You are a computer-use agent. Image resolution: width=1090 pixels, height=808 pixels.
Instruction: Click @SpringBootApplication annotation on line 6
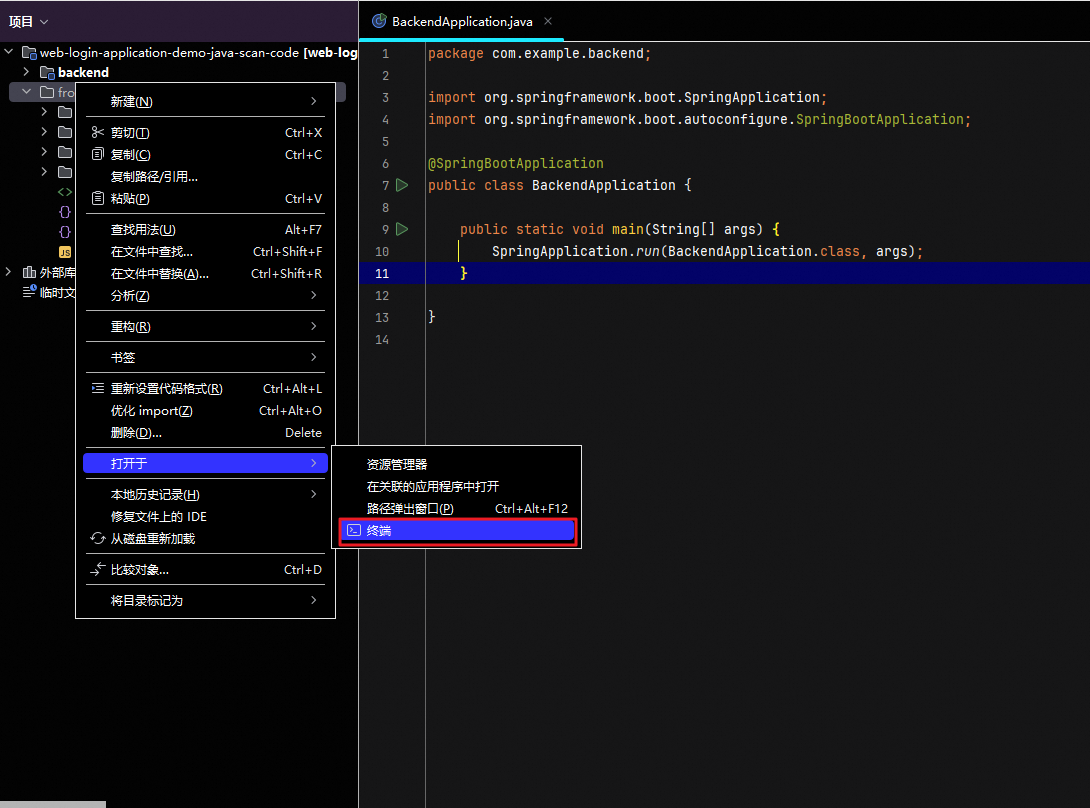pos(516,163)
